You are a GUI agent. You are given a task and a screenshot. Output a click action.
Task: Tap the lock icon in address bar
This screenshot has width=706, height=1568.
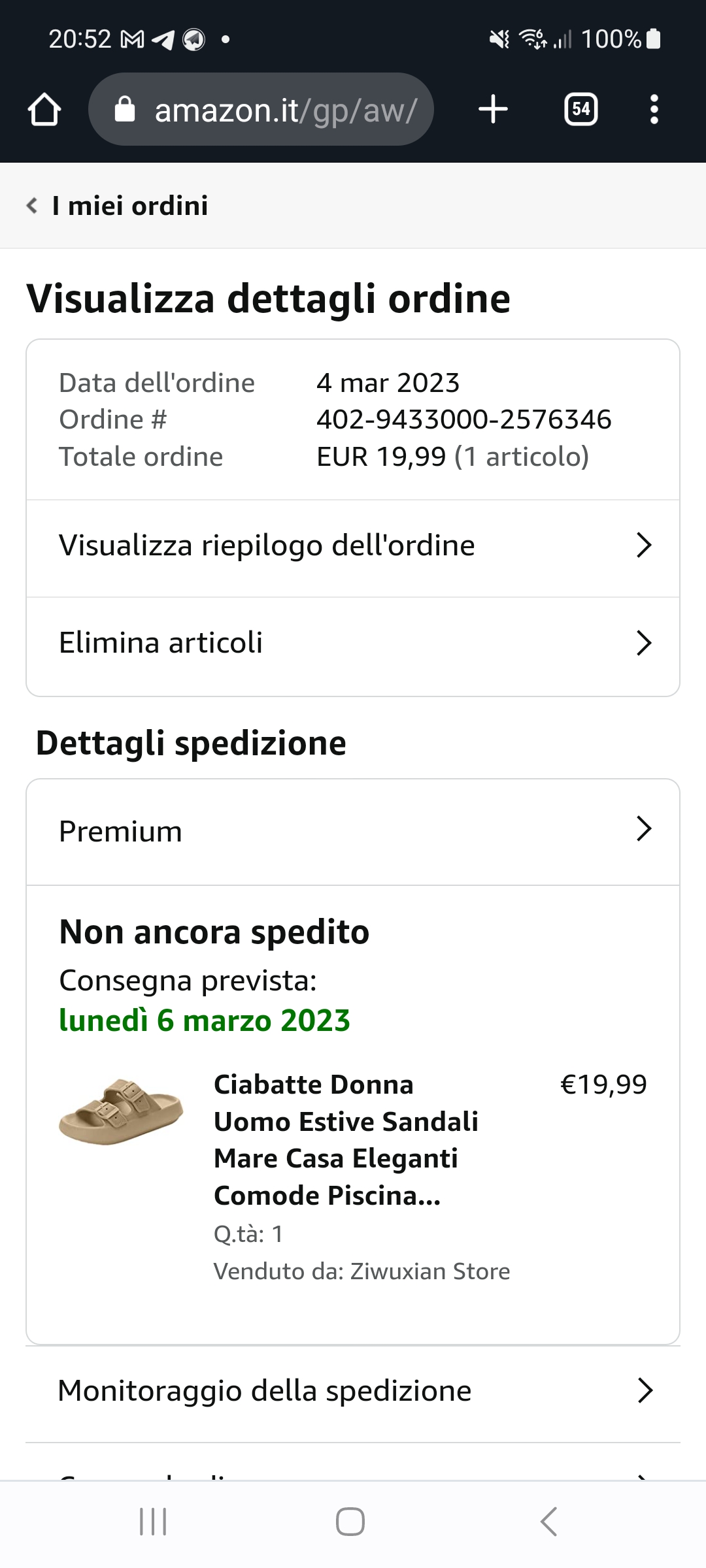click(x=124, y=110)
